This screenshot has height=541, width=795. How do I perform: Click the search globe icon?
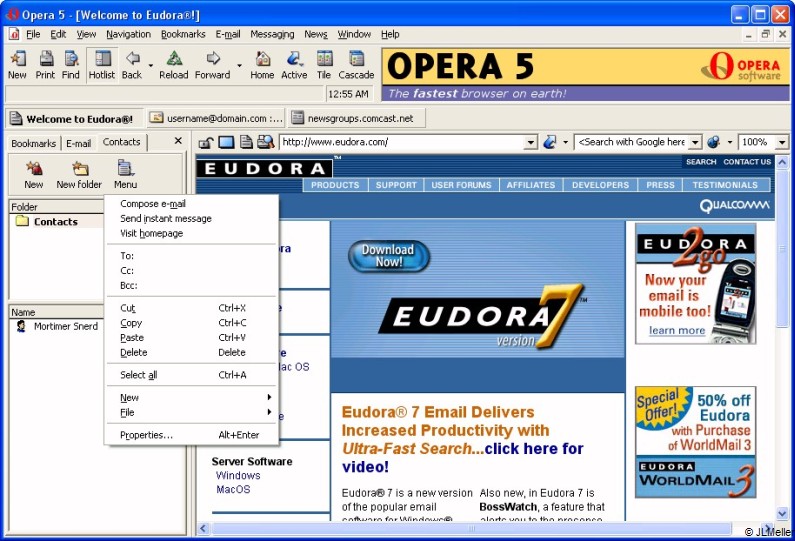714,142
